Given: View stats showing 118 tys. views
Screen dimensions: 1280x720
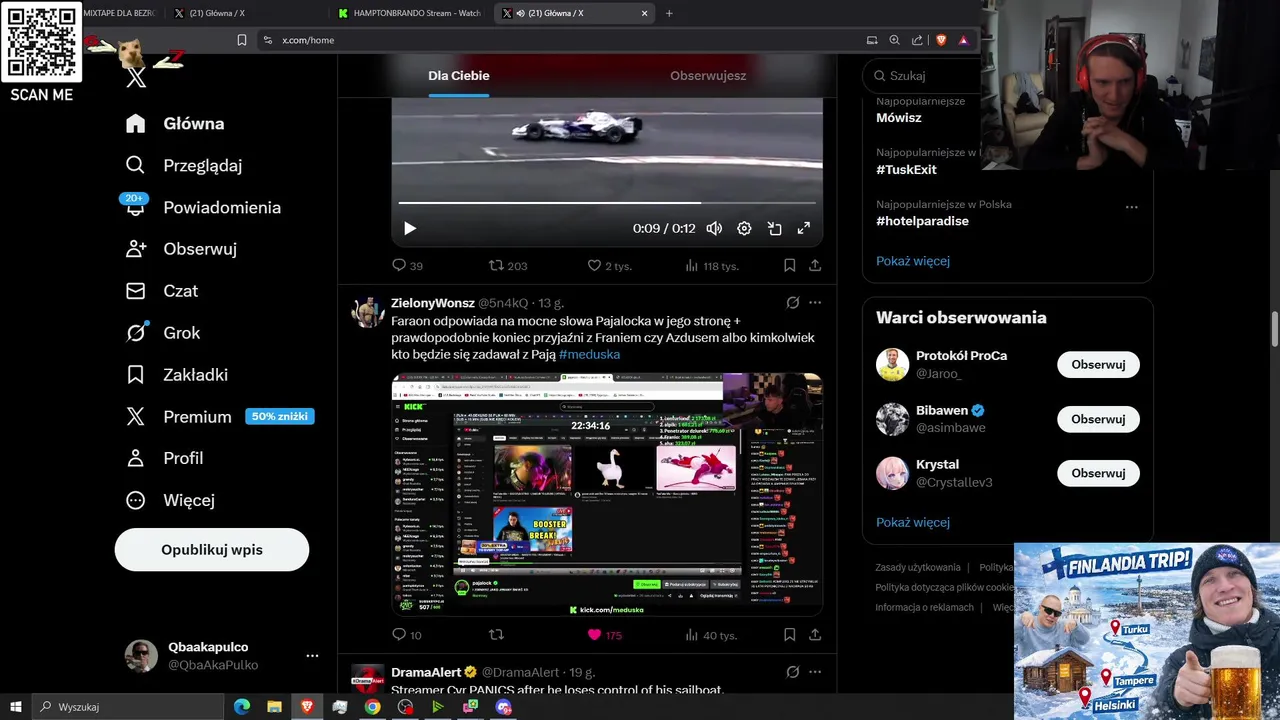Looking at the screenshot, I should pos(711,265).
